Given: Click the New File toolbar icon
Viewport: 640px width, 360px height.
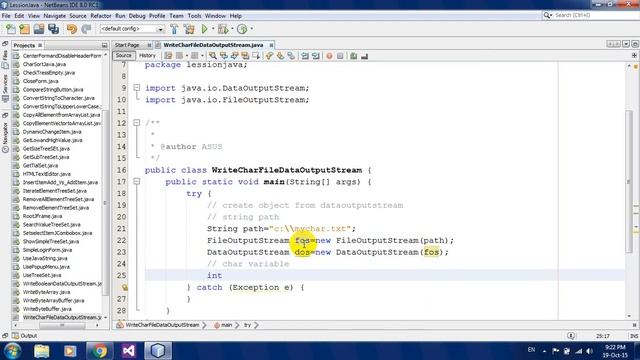Looking at the screenshot, I should pyautogui.click(x=11, y=29).
